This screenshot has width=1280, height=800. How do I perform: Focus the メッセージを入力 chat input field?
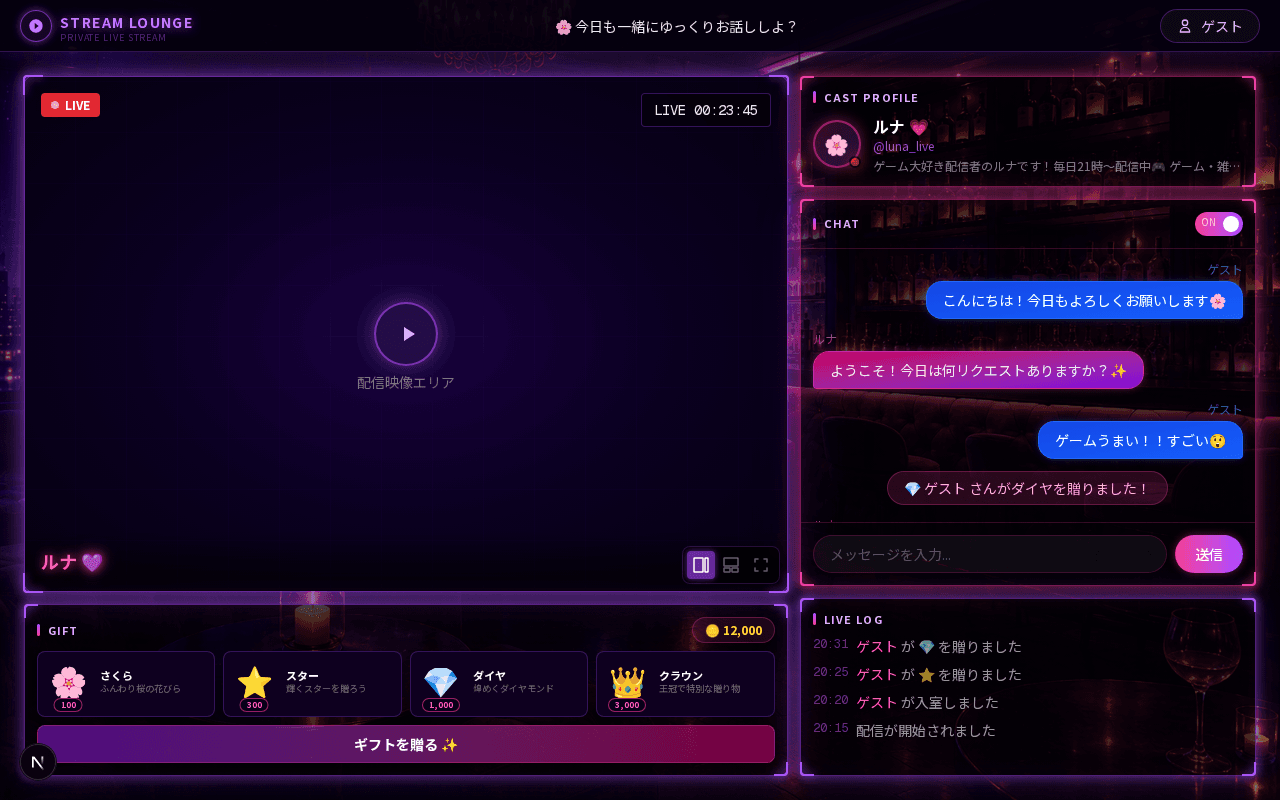[x=990, y=554]
